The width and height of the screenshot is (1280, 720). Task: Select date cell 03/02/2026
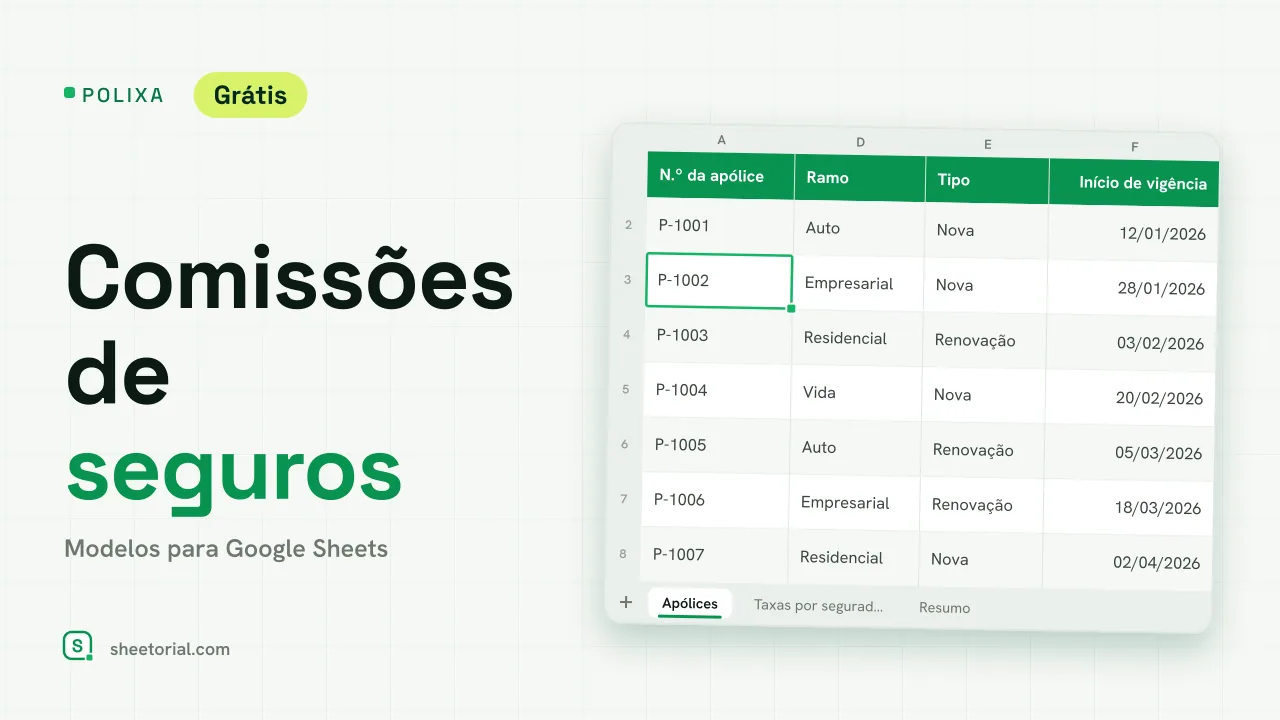[1131, 343]
